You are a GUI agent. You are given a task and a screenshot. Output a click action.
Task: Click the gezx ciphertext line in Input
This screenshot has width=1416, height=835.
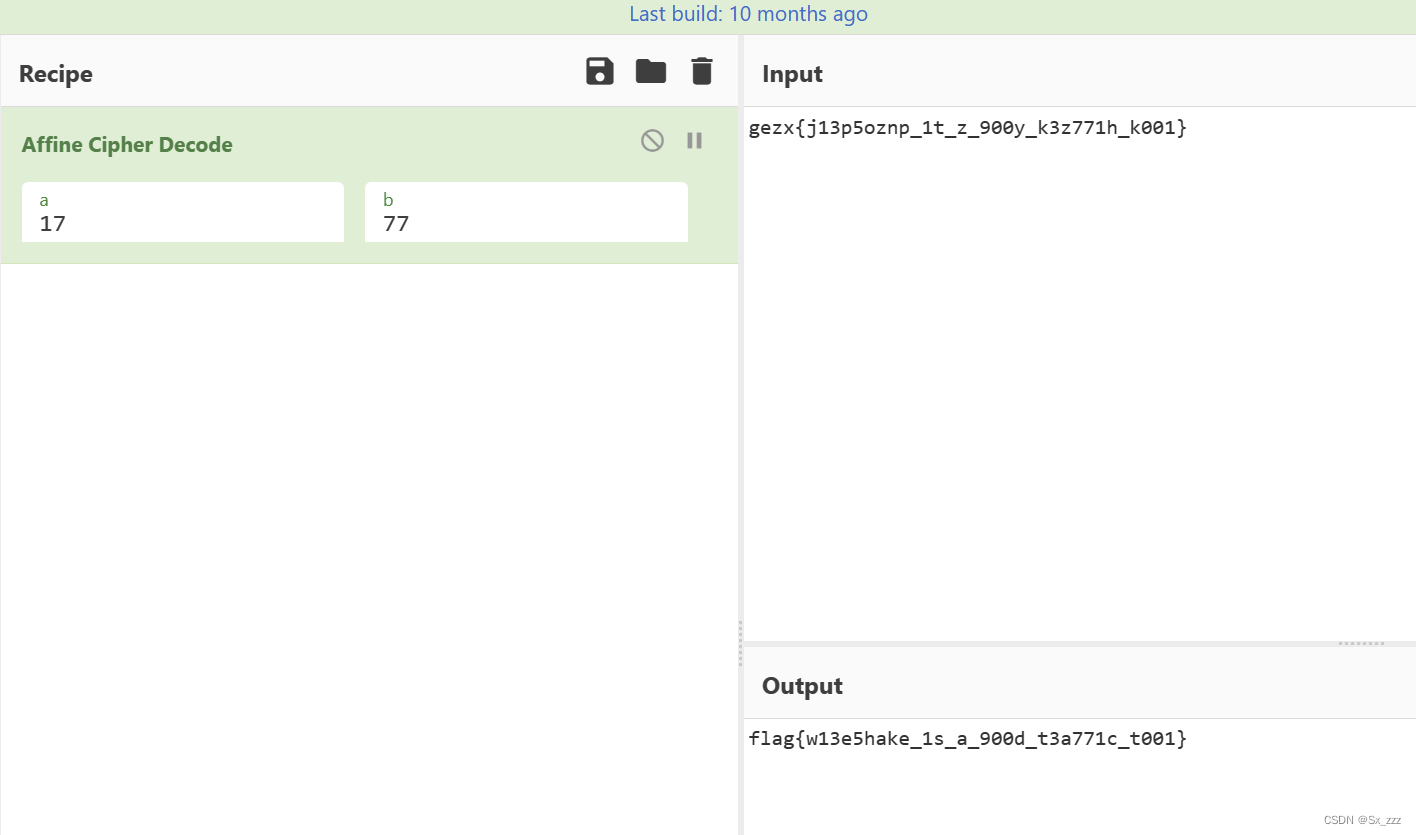click(x=968, y=128)
